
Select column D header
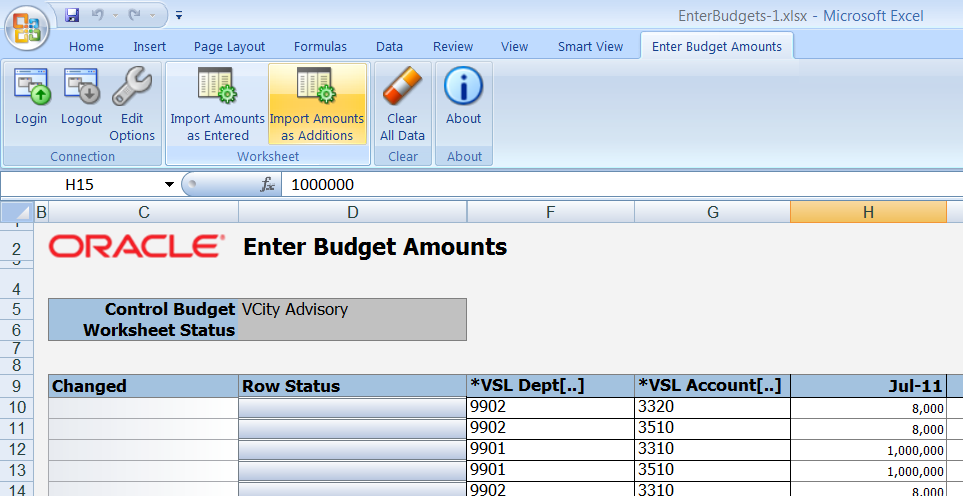click(x=353, y=212)
